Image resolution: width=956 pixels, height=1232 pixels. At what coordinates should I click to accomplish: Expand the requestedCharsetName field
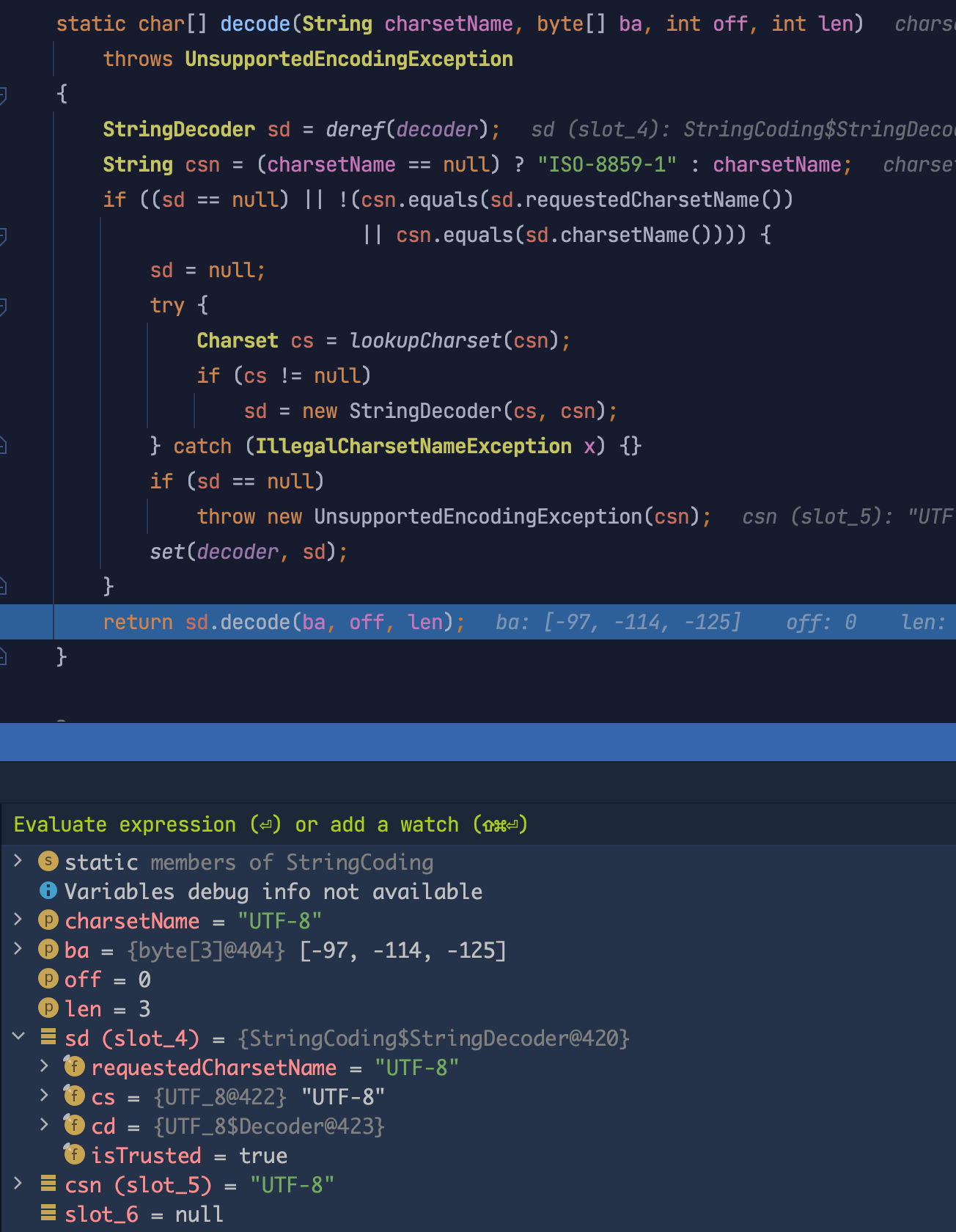pos(44,1066)
